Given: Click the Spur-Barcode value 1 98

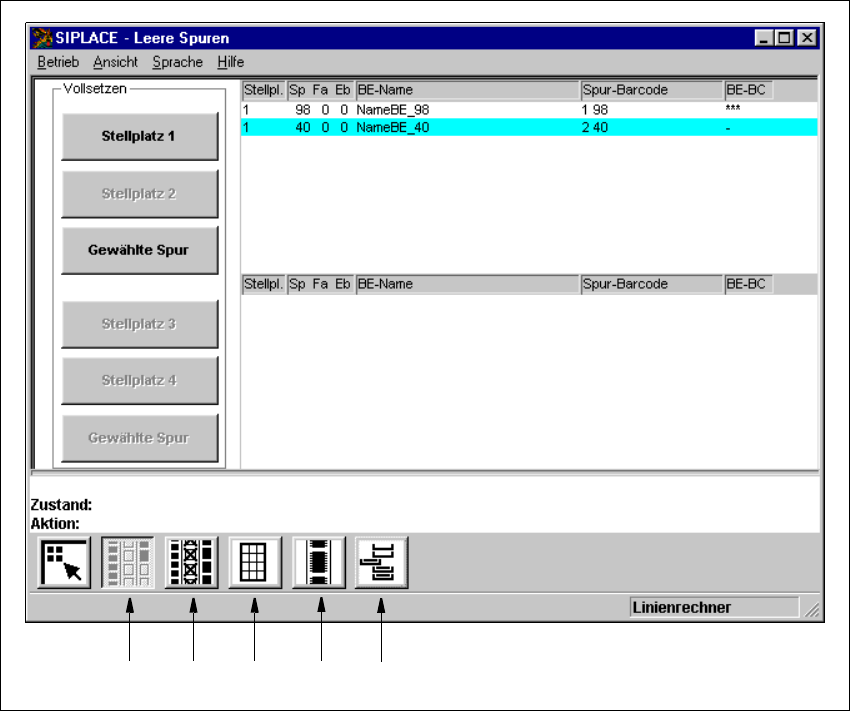Looking at the screenshot, I should [595, 110].
